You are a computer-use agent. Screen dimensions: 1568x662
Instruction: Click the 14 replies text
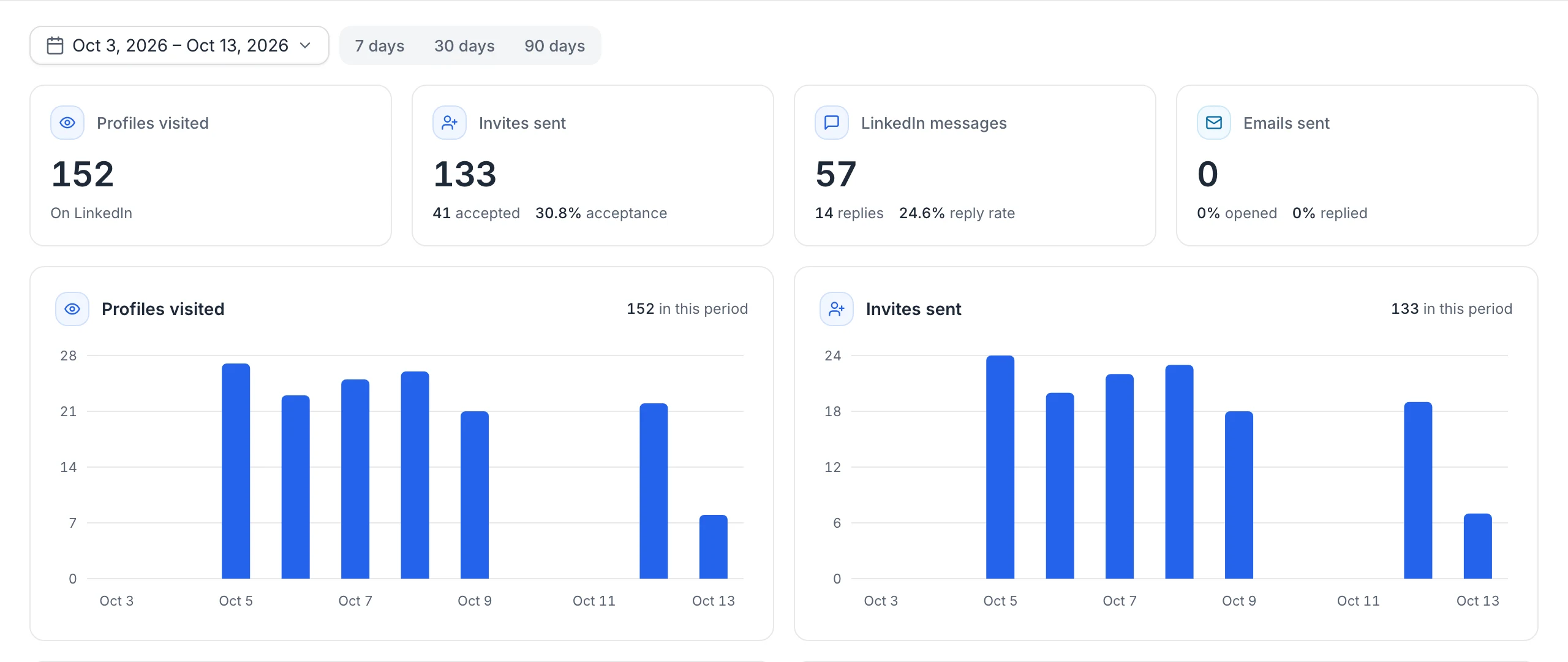point(849,213)
